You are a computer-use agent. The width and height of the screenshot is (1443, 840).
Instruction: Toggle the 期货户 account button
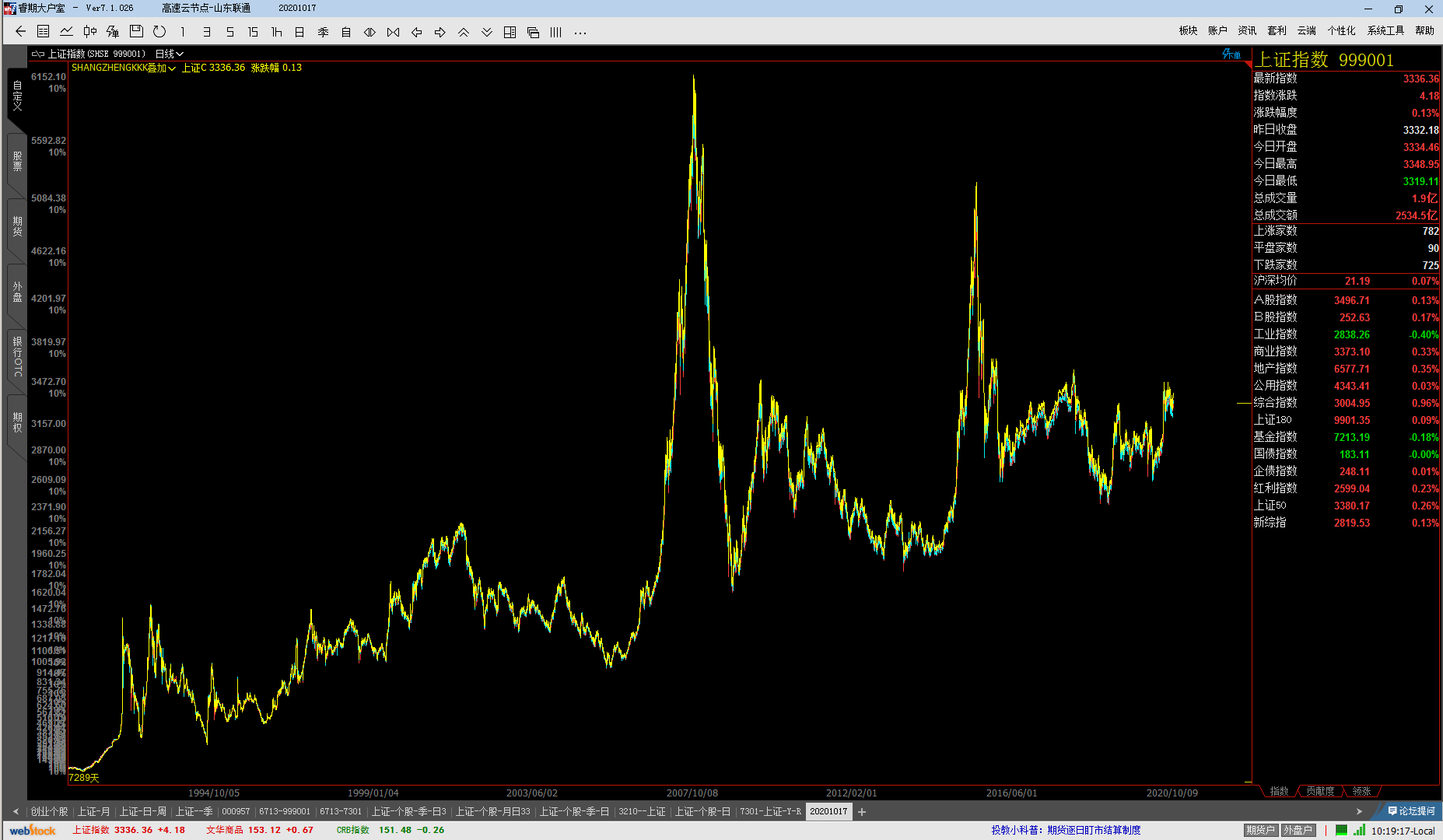[x=1260, y=830]
